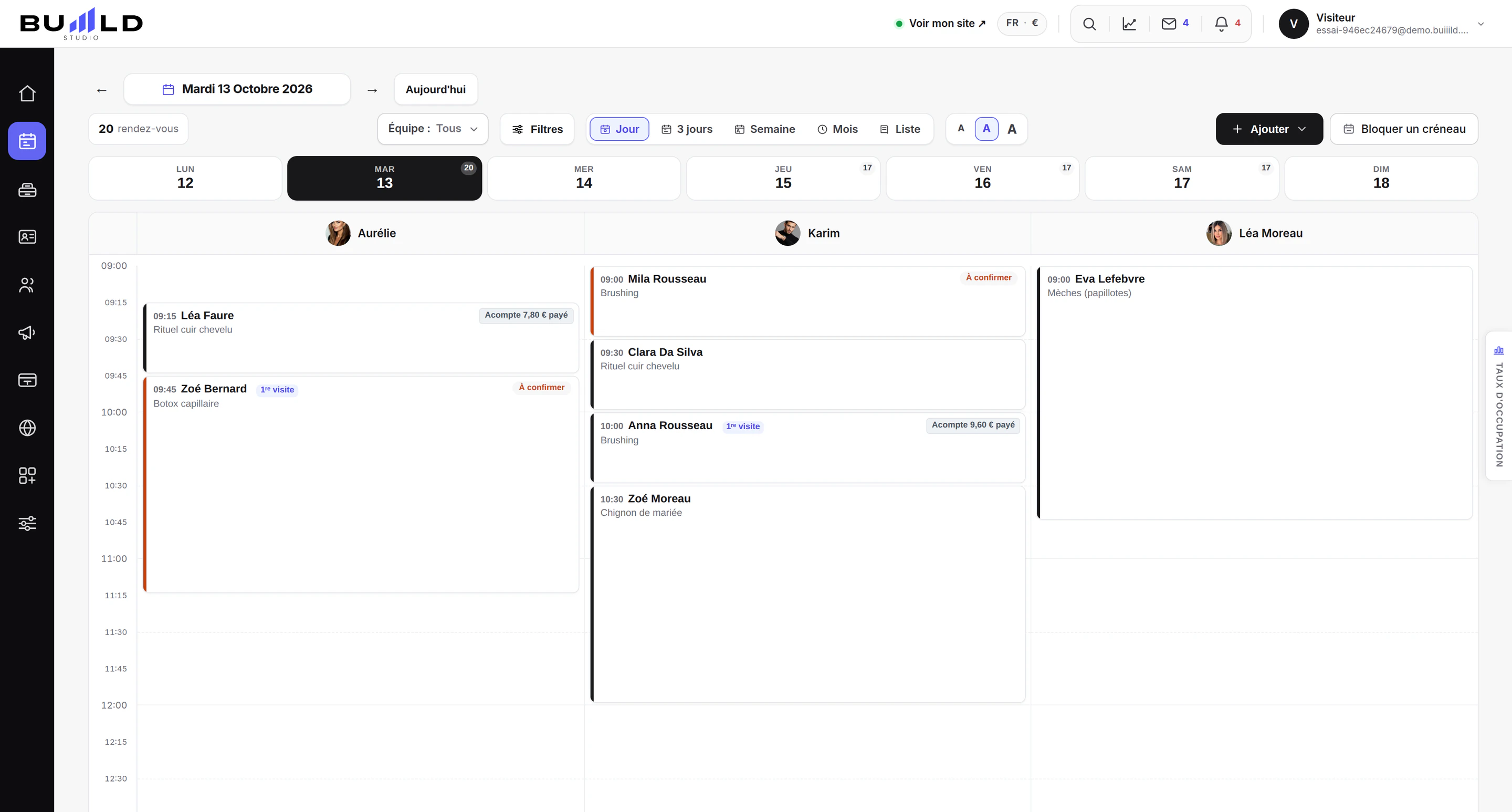Open the Ajouter dropdown button

click(x=1269, y=129)
